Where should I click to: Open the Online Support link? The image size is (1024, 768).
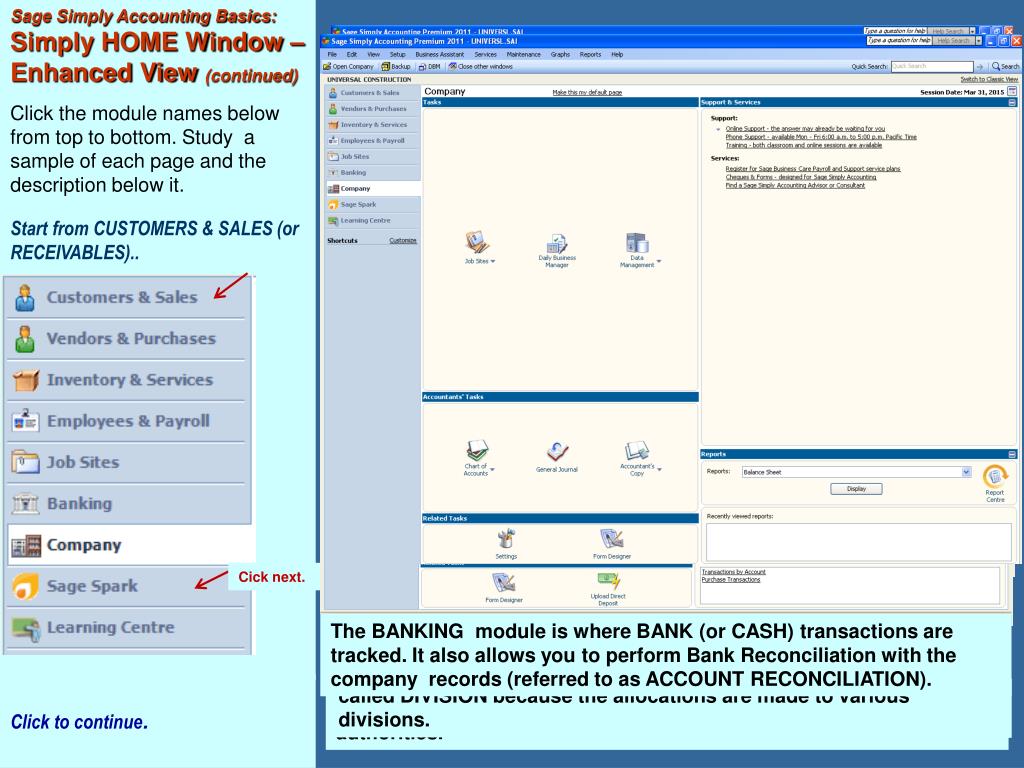tap(805, 129)
